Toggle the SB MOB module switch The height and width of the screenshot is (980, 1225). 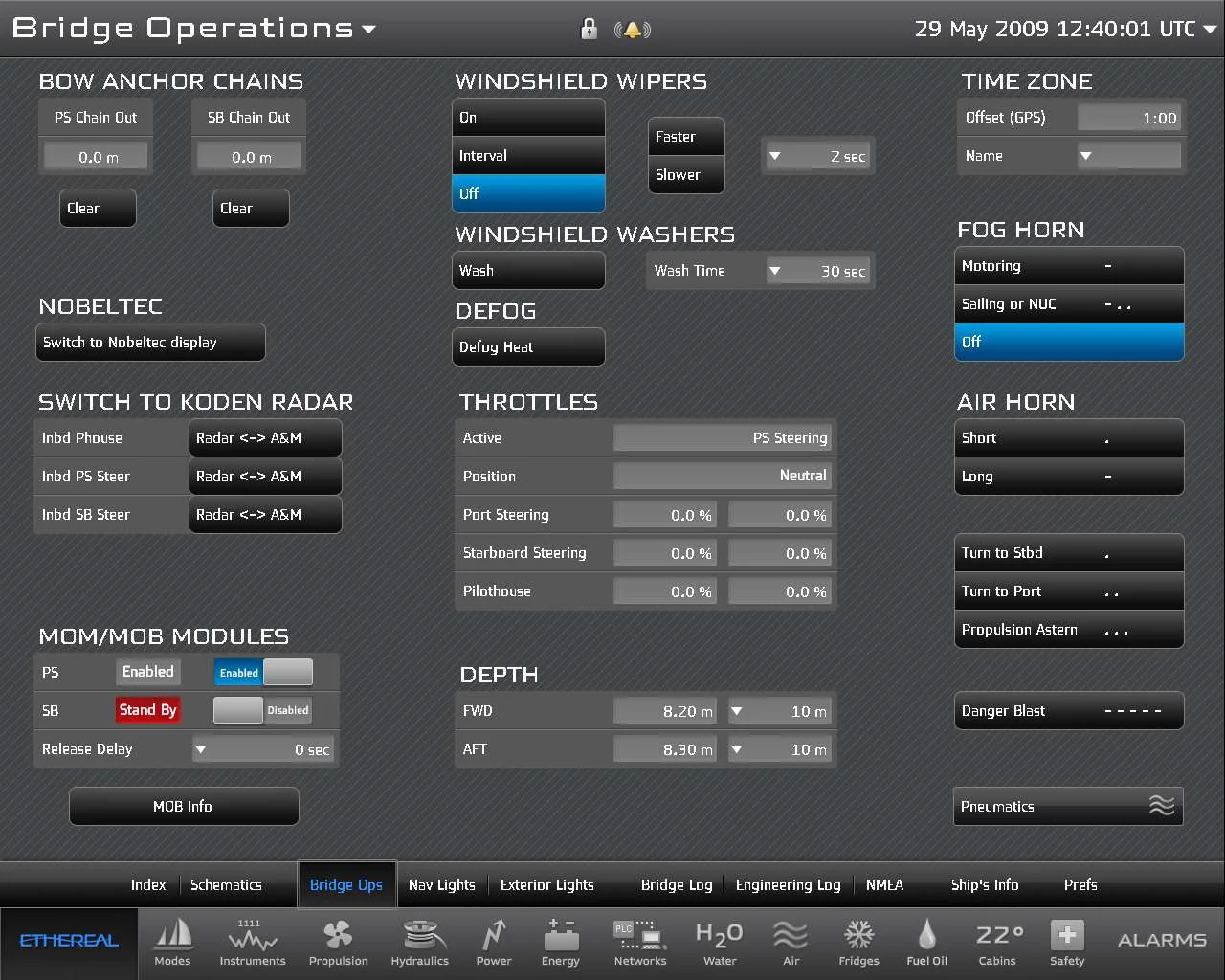[263, 710]
